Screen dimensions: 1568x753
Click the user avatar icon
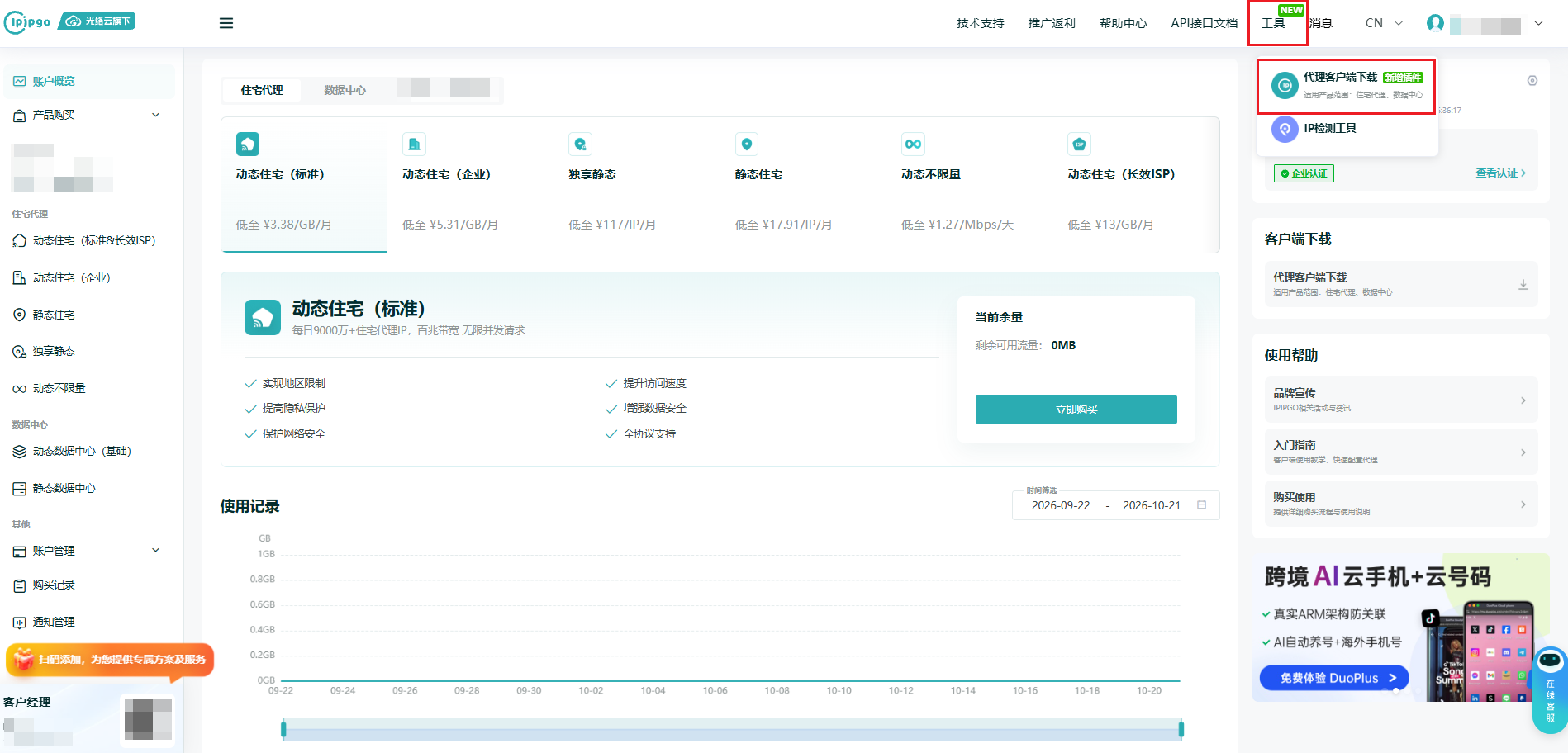click(x=1435, y=23)
